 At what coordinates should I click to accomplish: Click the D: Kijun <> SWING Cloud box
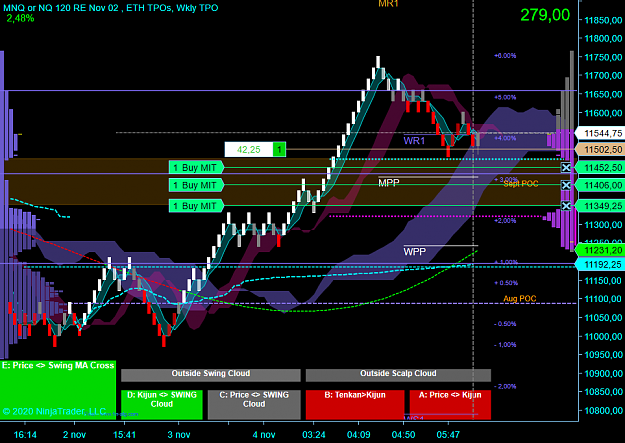click(x=161, y=404)
